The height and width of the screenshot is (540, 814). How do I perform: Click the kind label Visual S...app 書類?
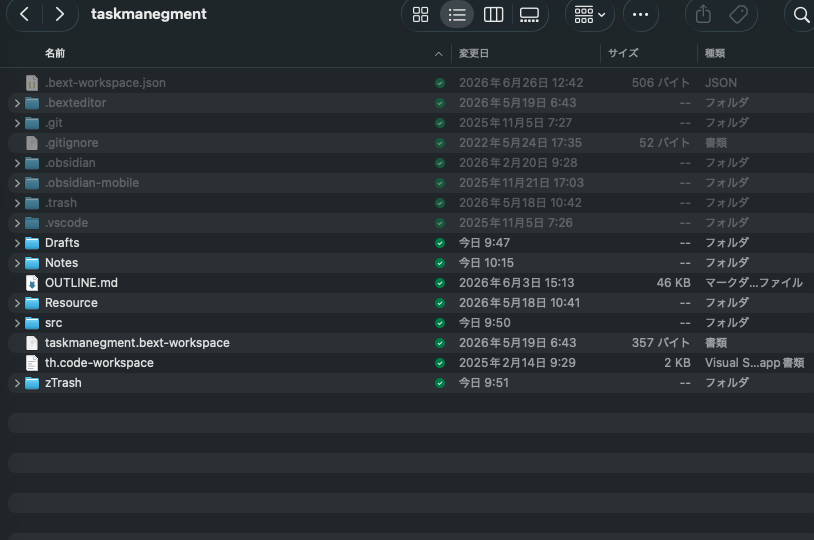pyautogui.click(x=754, y=363)
